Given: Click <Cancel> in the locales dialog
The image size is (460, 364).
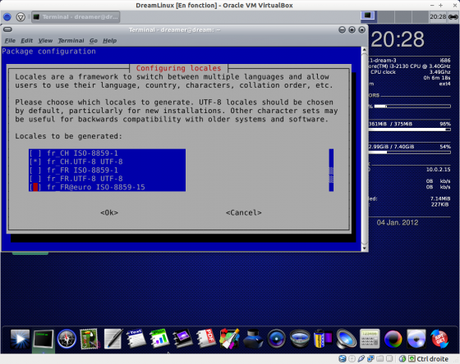Looking at the screenshot, I should pyautogui.click(x=244, y=213).
